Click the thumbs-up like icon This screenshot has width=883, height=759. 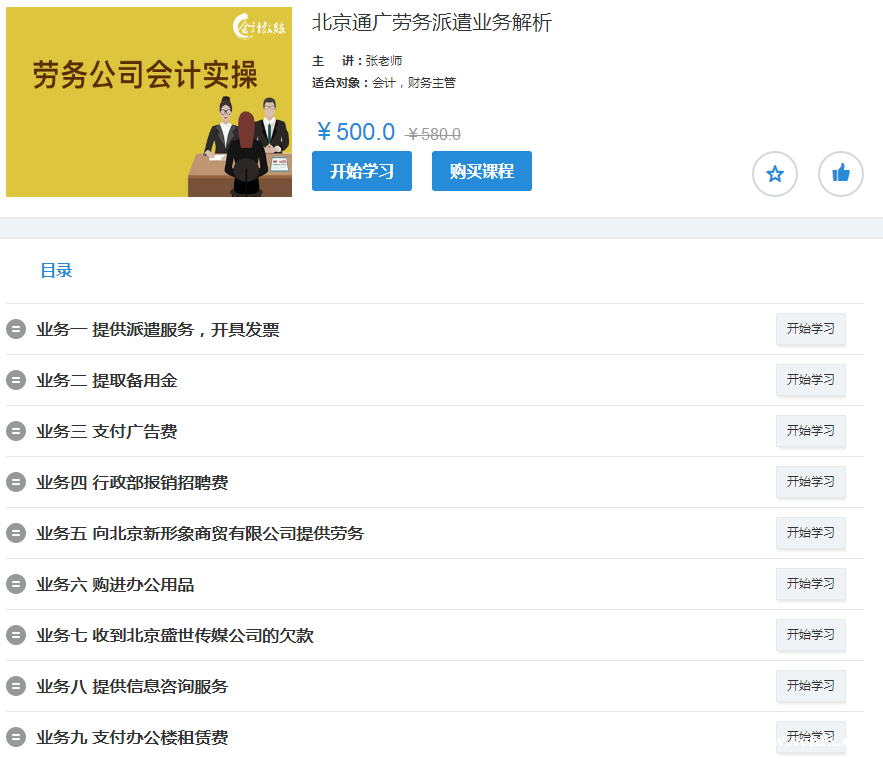840,174
